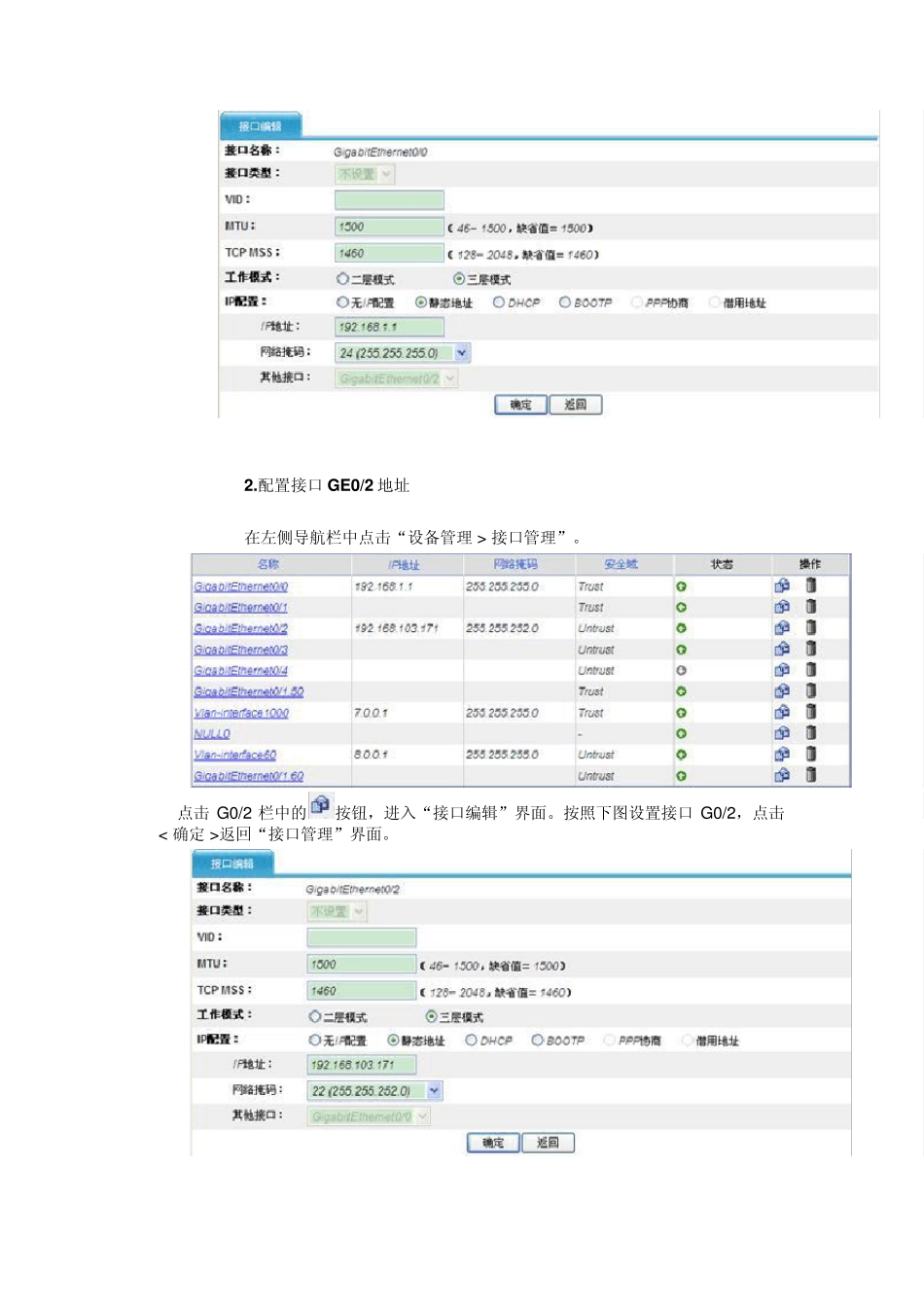
Task: Click 确定 button in GigabitEthernet0/2 form
Action: pos(493,1143)
